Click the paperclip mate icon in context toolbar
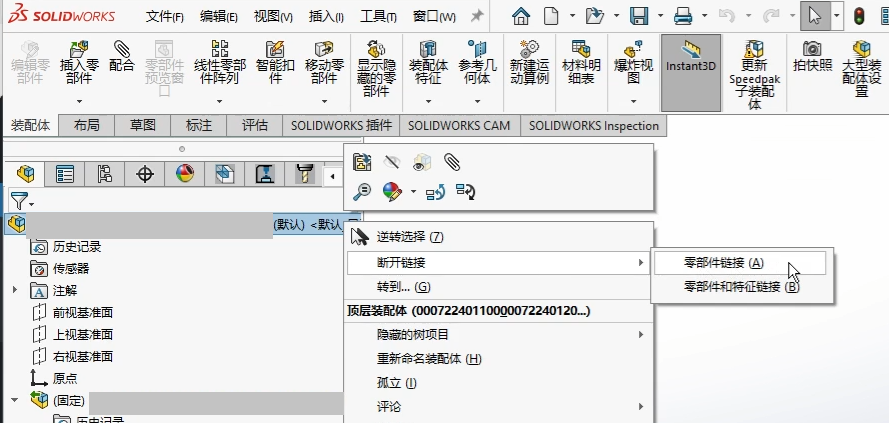The height and width of the screenshot is (423, 889). [451, 162]
